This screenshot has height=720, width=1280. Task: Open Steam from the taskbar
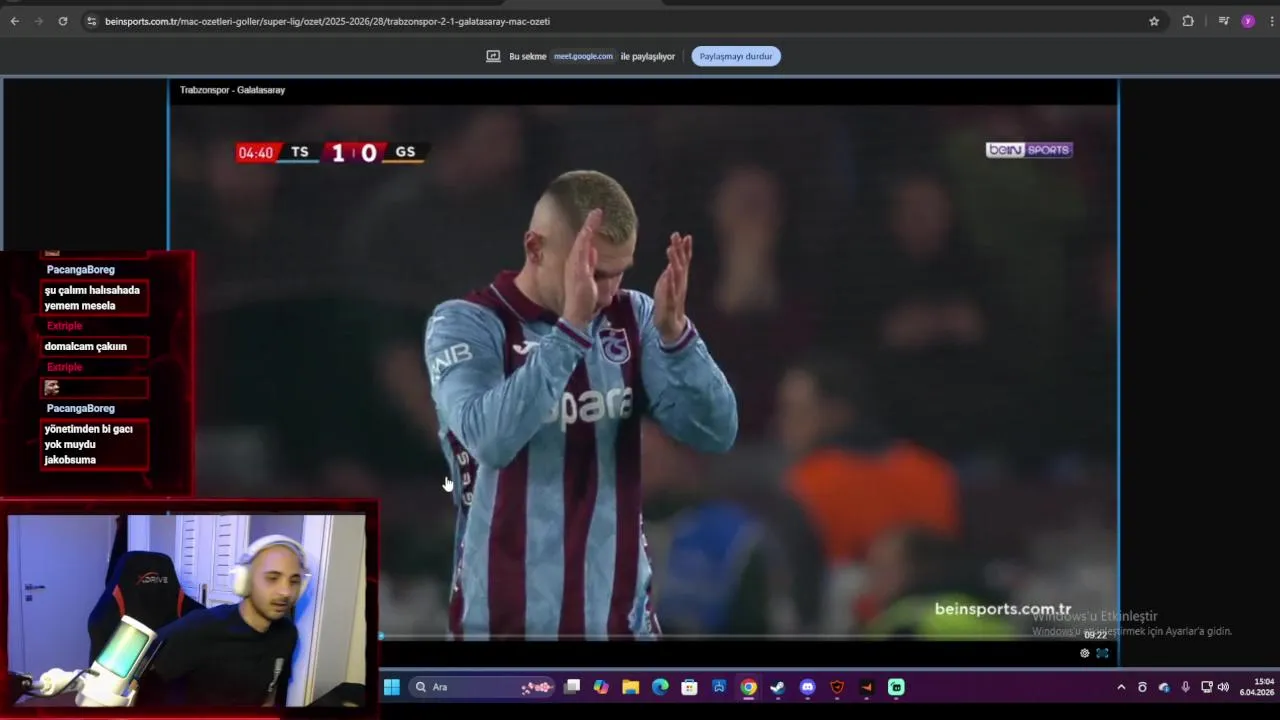[x=778, y=687]
